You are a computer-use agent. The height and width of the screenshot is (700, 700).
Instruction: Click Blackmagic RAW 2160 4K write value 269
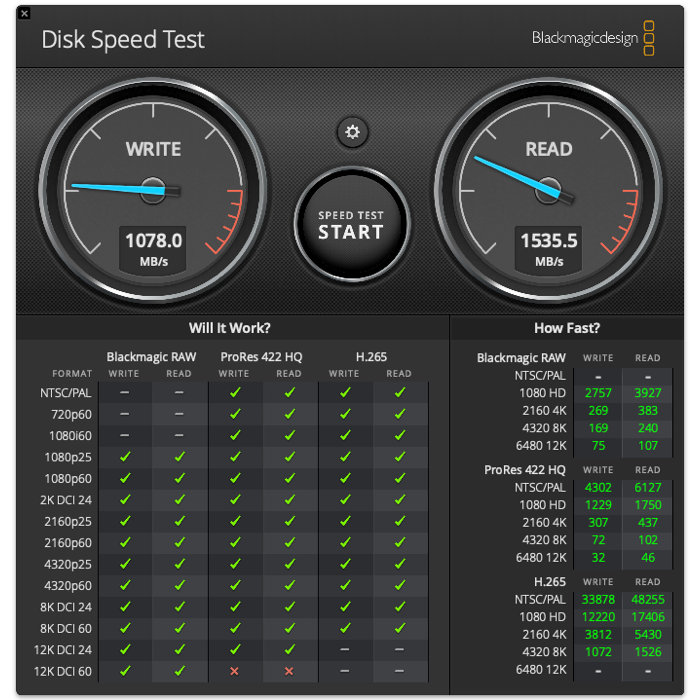(x=598, y=410)
